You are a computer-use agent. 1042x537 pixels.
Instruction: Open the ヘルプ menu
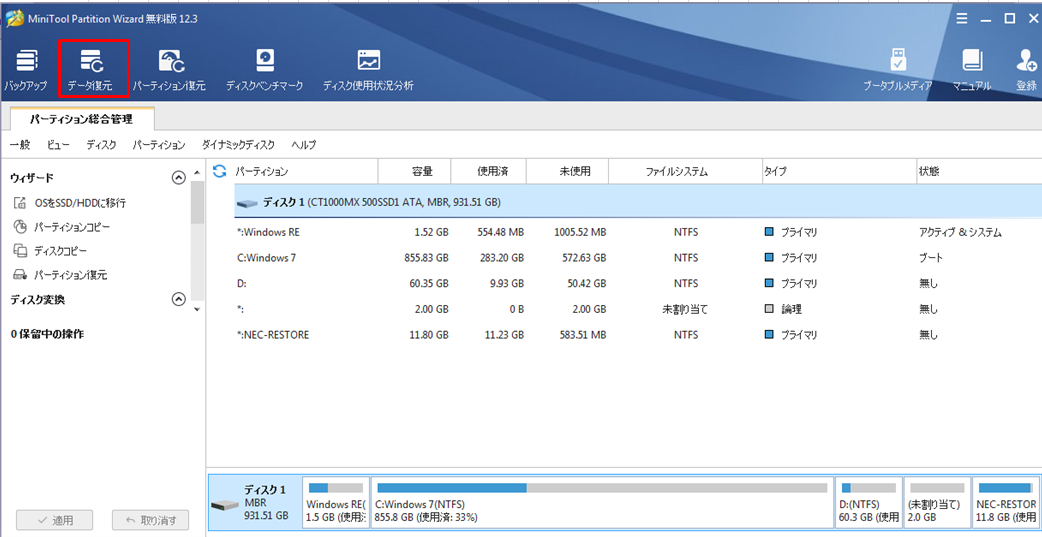pos(304,144)
